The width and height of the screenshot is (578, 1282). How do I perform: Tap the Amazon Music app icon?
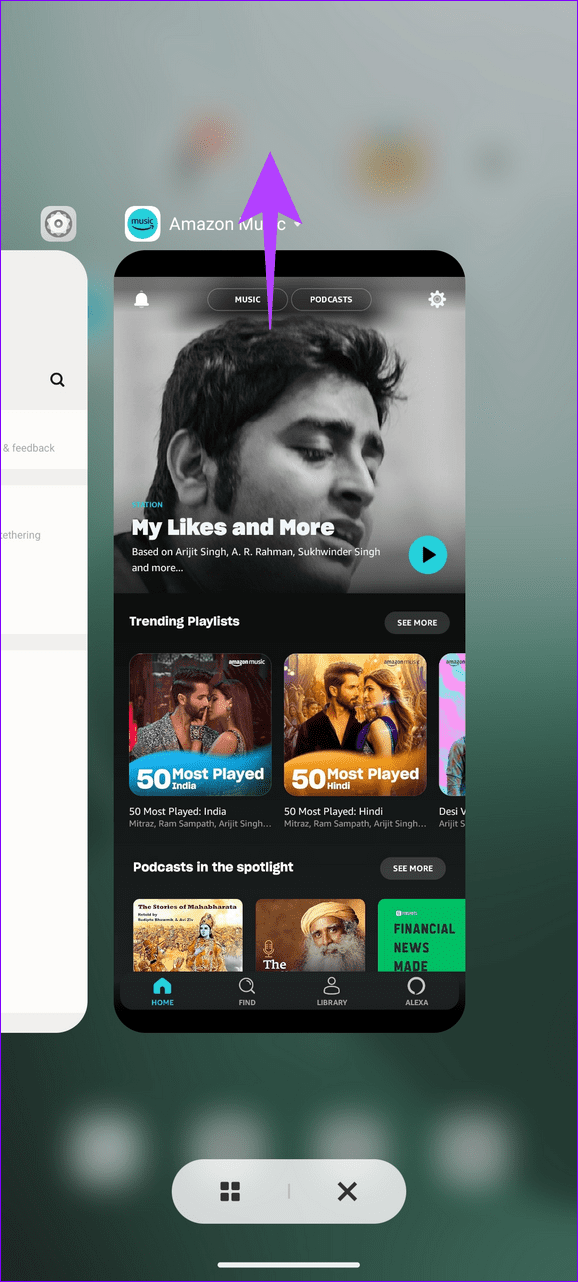tap(142, 223)
